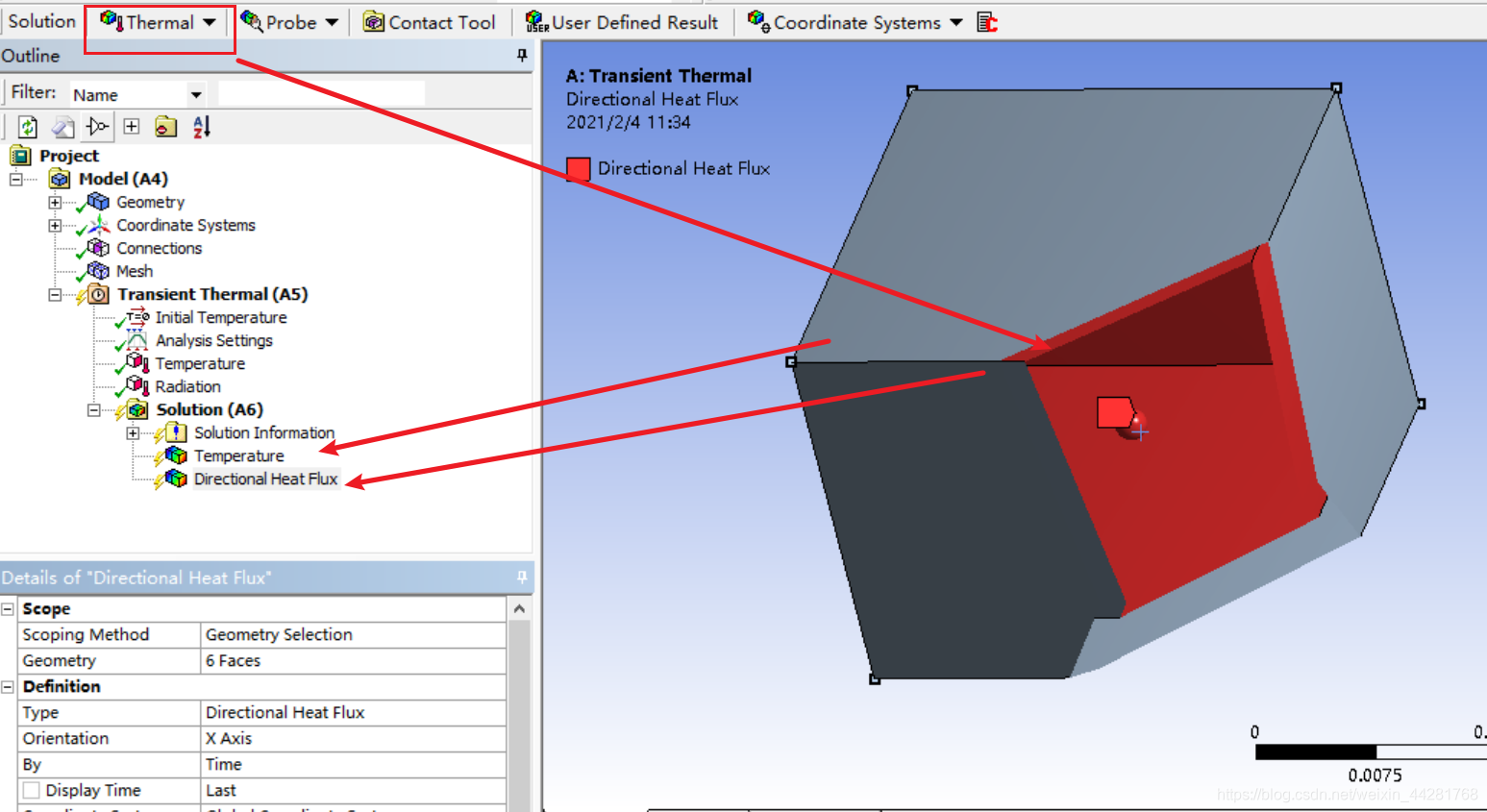This screenshot has width=1487, height=812.
Task: Collapse the Definition section in Details
Action: [8, 687]
